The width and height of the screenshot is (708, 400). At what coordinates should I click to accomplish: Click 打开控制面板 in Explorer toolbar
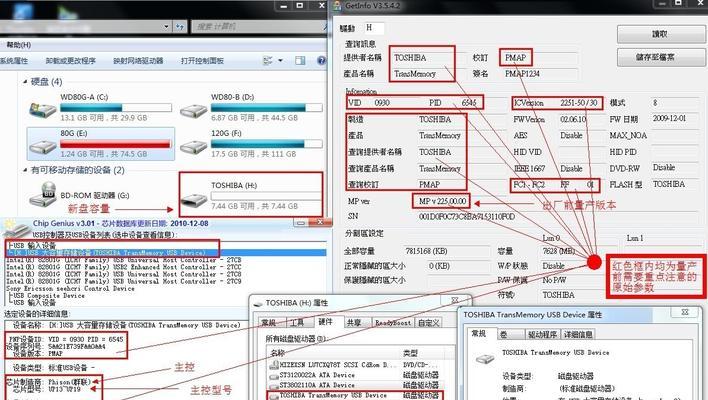202,60
